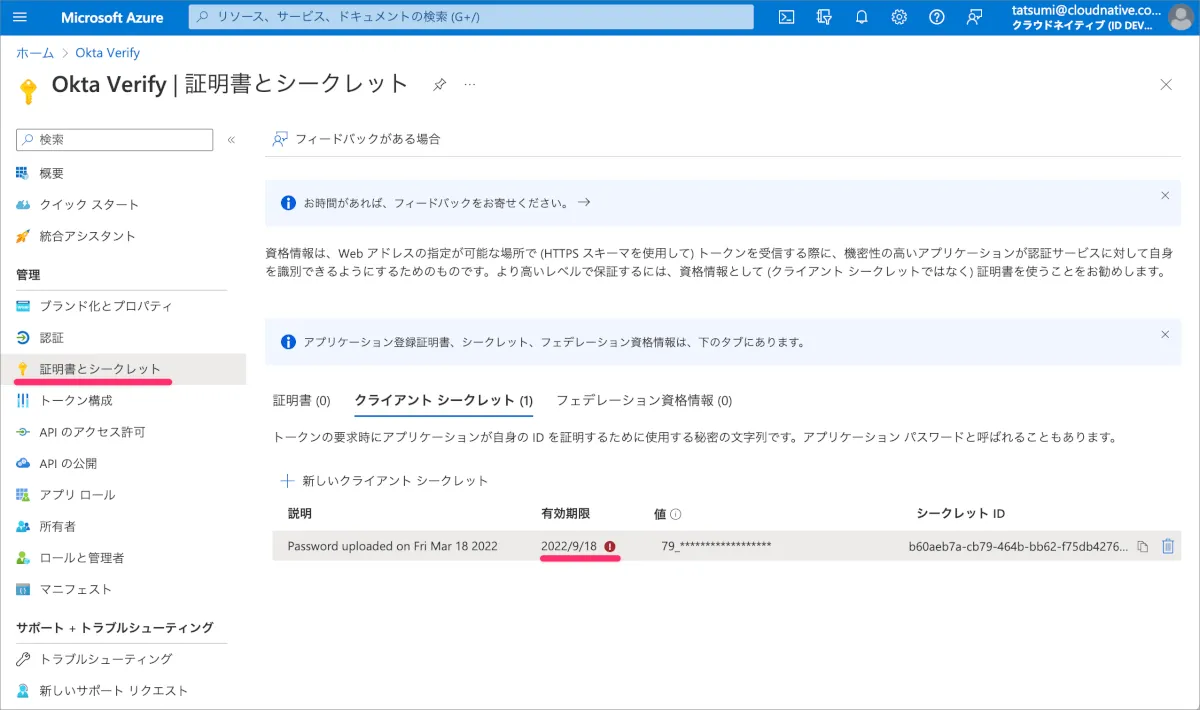This screenshot has height=710, width=1200.
Task: Pin the Okta Verify page
Action: point(439,85)
